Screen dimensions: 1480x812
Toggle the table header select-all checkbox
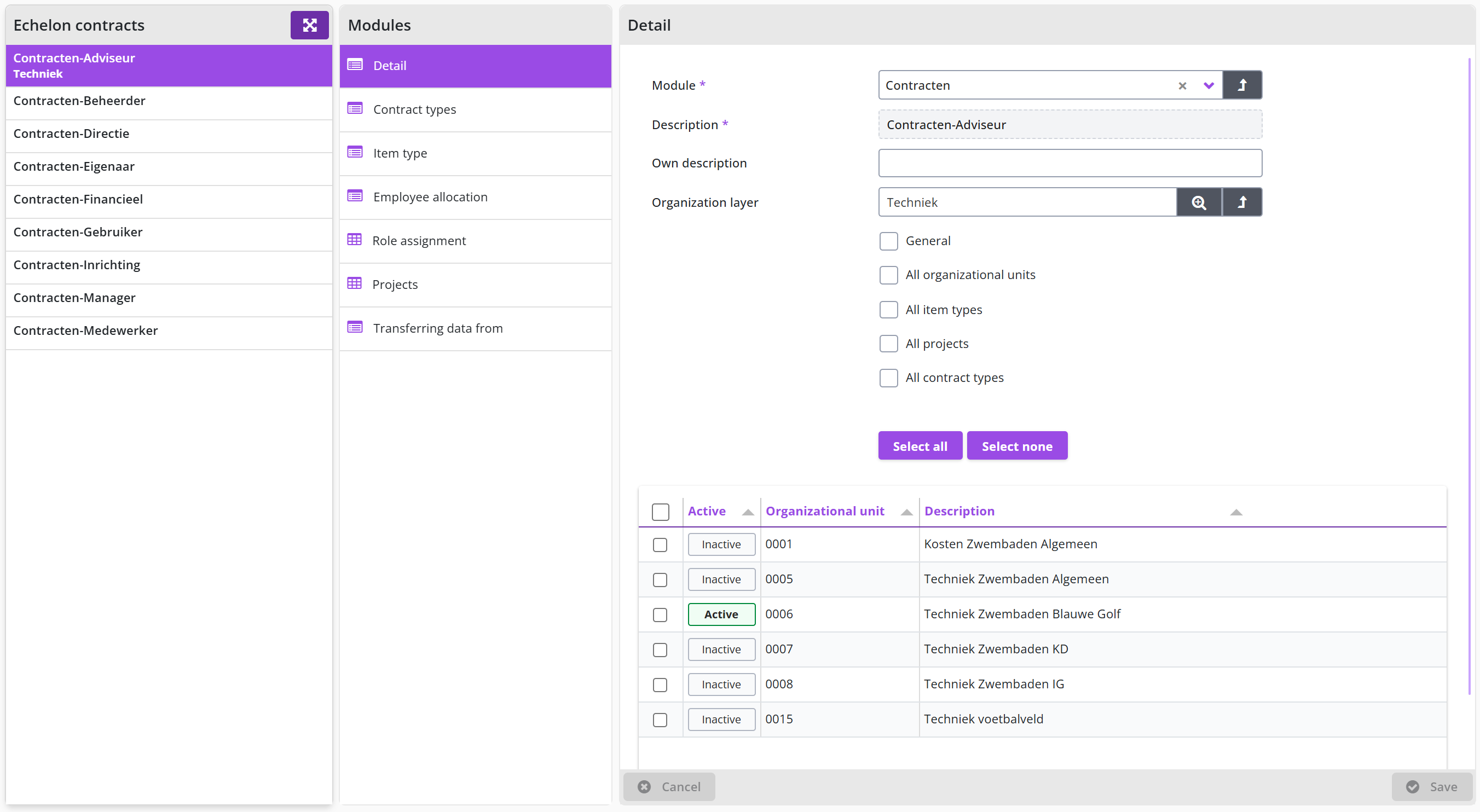660,512
